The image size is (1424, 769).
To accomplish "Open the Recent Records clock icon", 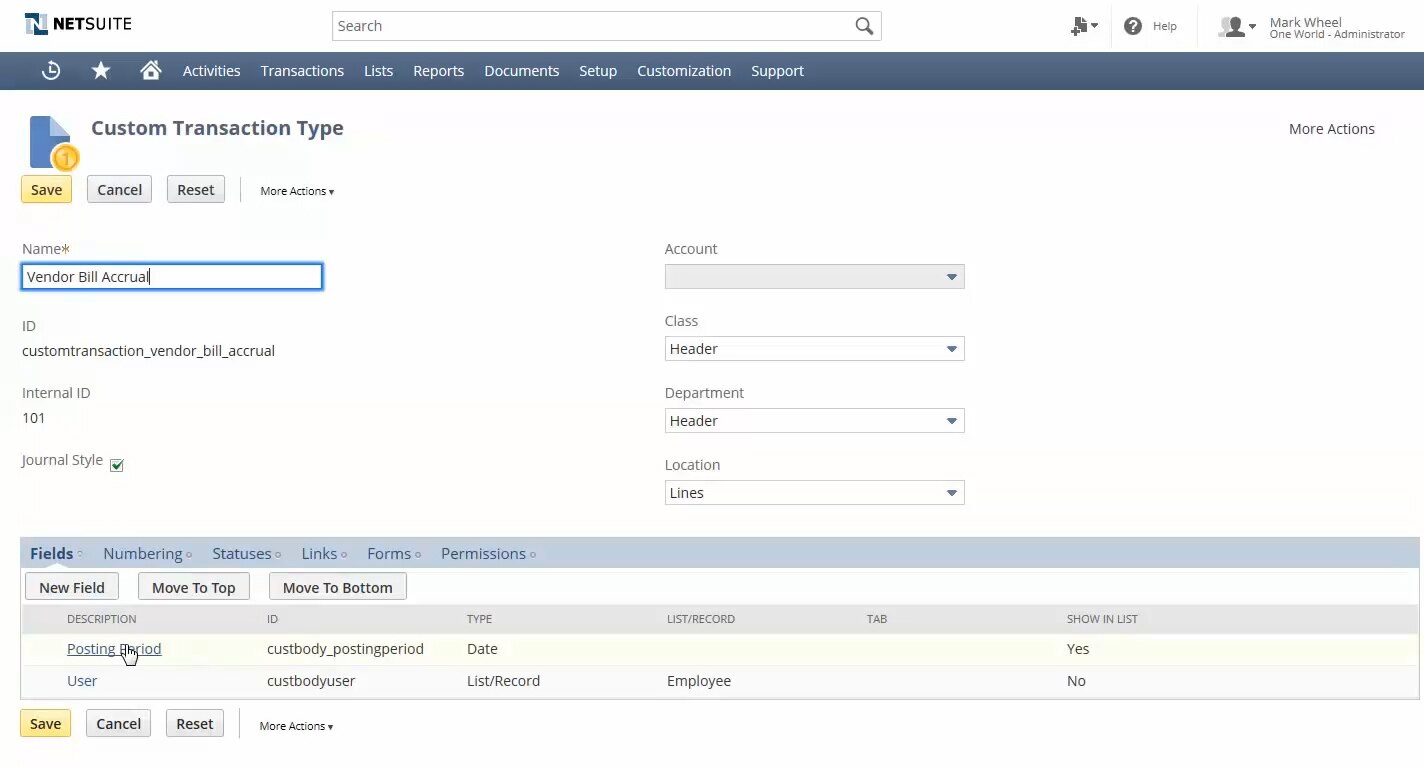I will pos(51,70).
